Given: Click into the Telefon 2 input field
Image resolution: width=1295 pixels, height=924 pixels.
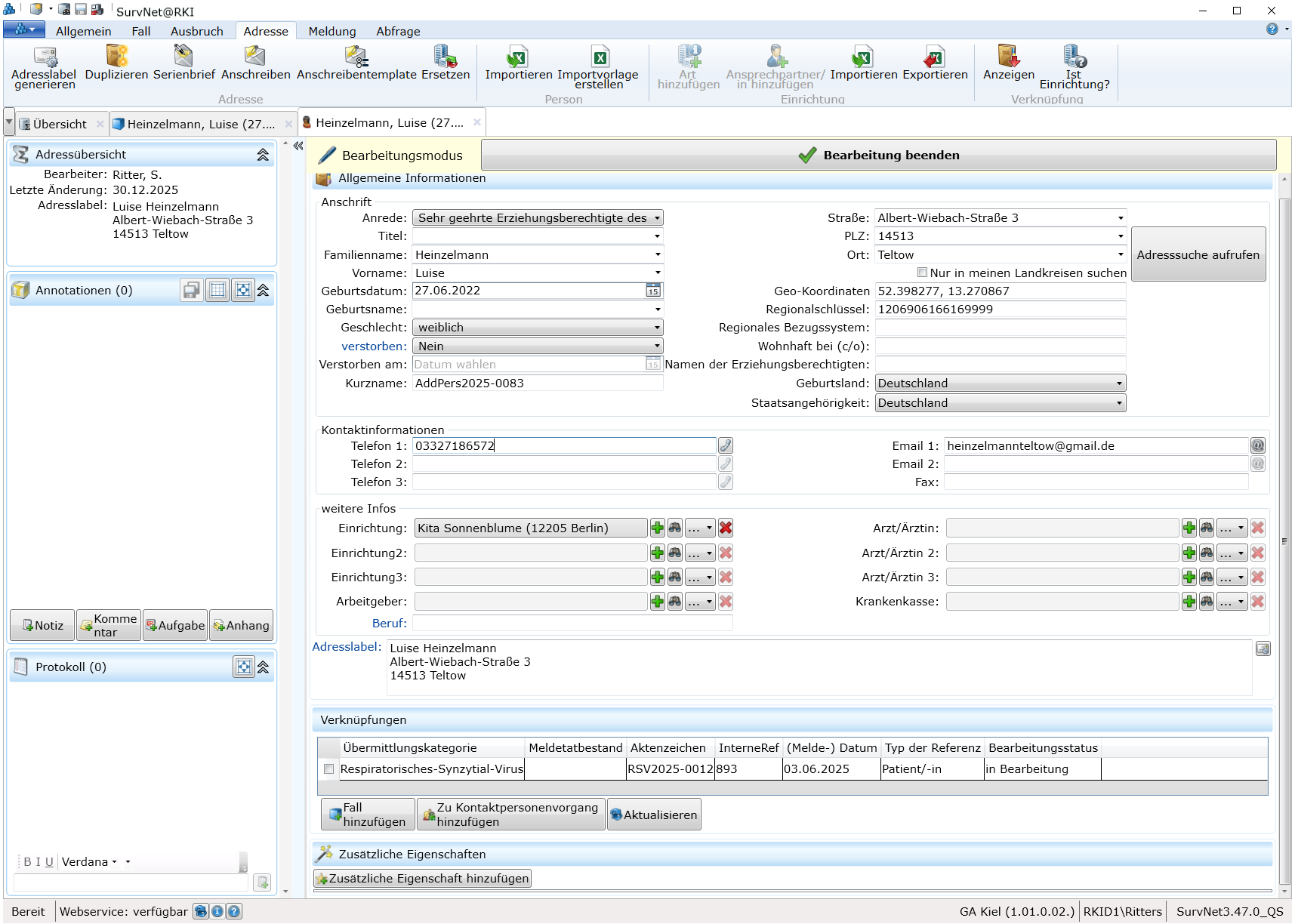Looking at the screenshot, I should click(x=563, y=464).
